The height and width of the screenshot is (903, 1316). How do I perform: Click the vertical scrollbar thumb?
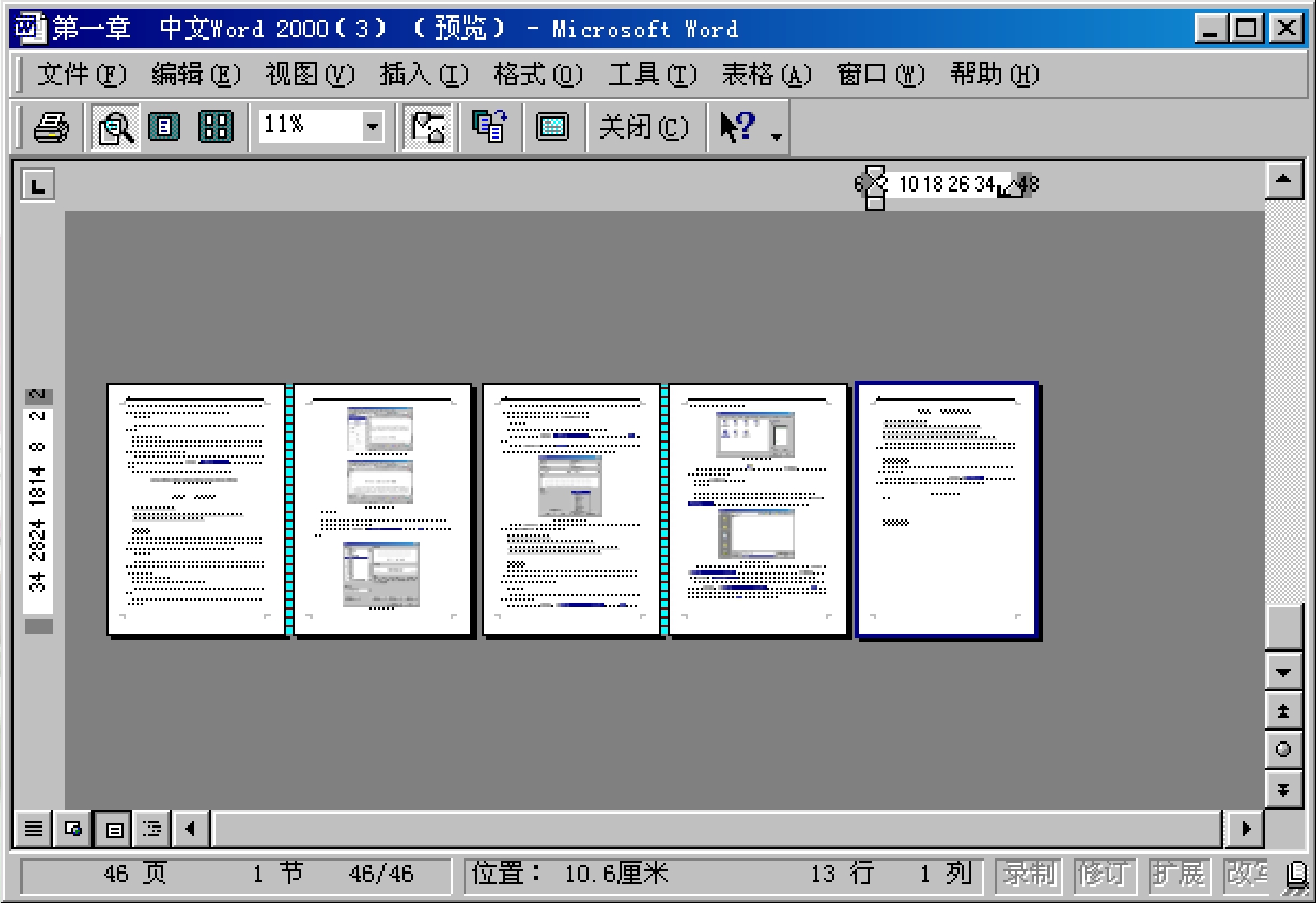point(1284,627)
